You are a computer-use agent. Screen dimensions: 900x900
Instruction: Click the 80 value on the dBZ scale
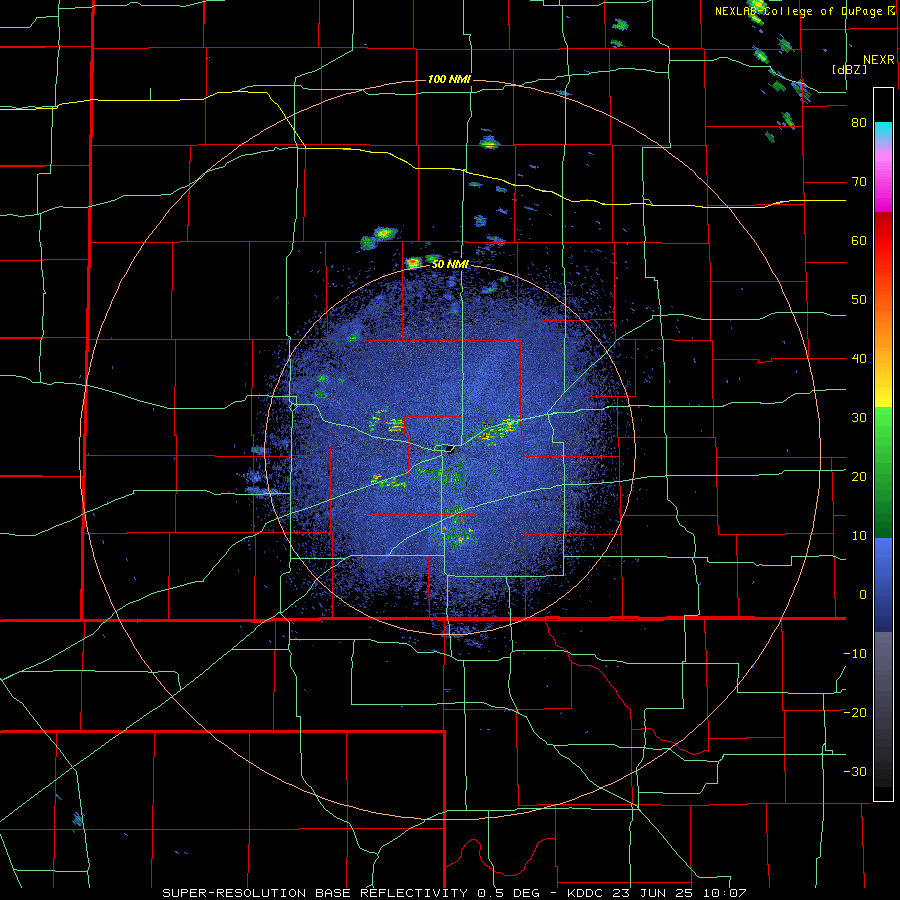pos(859,123)
